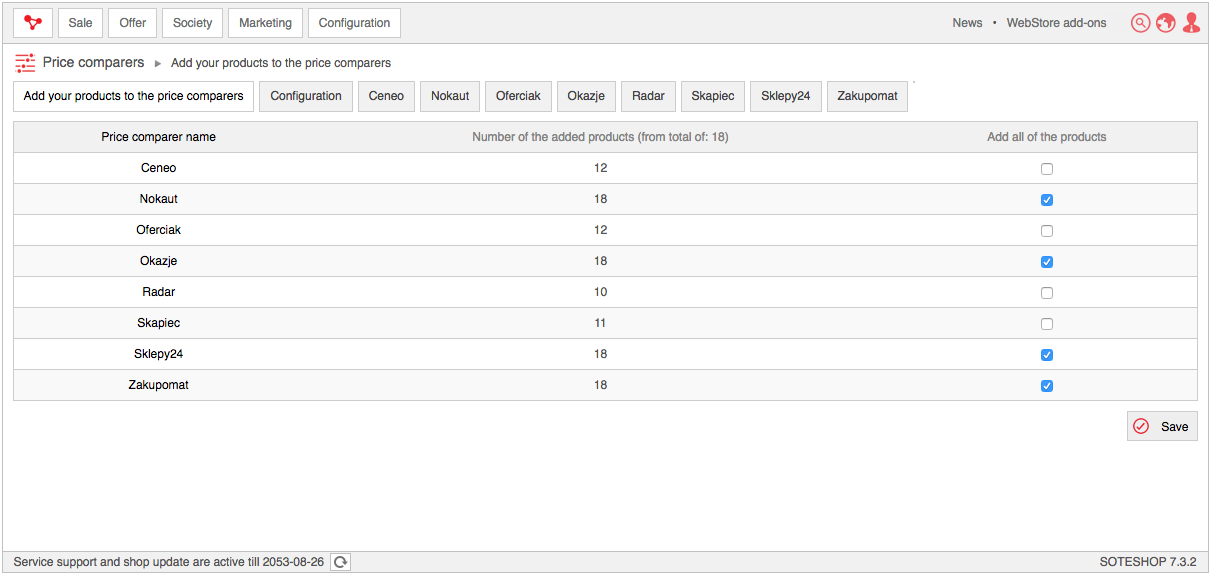Click the product count 11 for Skapiec
The height and width of the screenshot is (575, 1210).
pyautogui.click(x=600, y=323)
